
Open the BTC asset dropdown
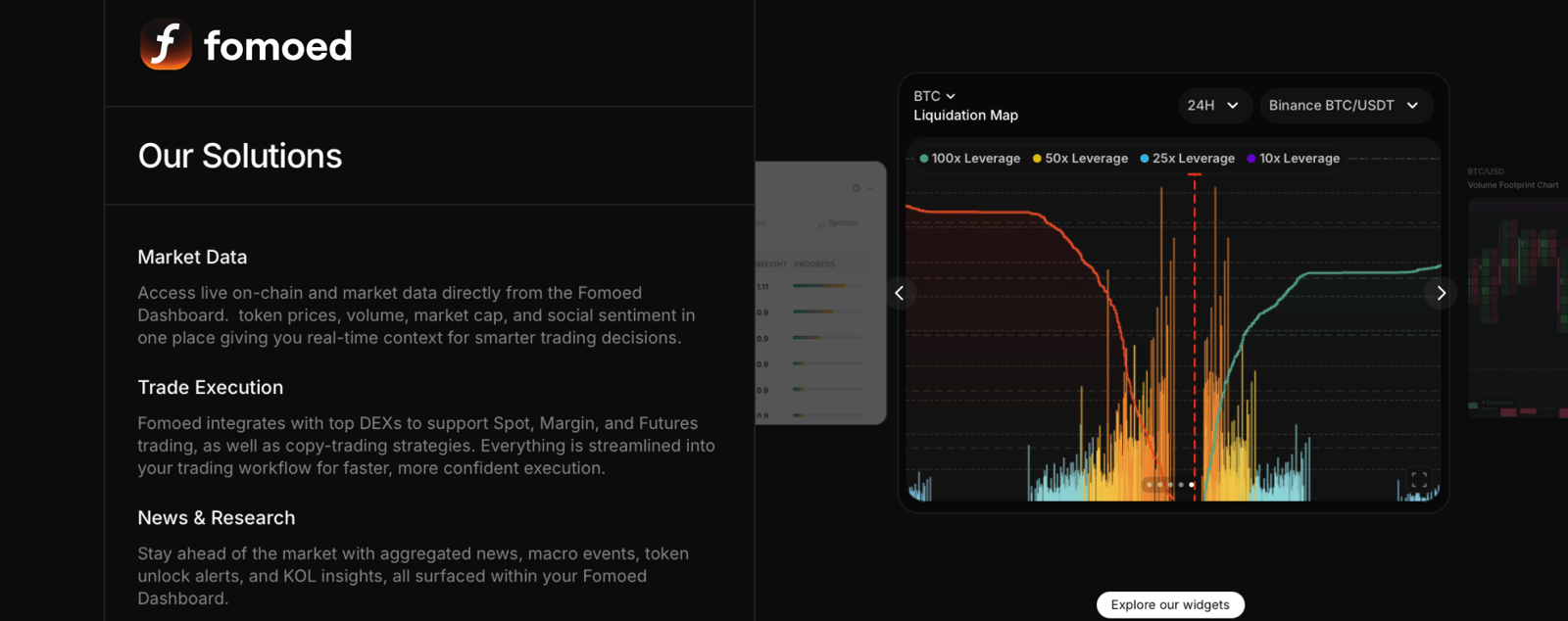934,96
